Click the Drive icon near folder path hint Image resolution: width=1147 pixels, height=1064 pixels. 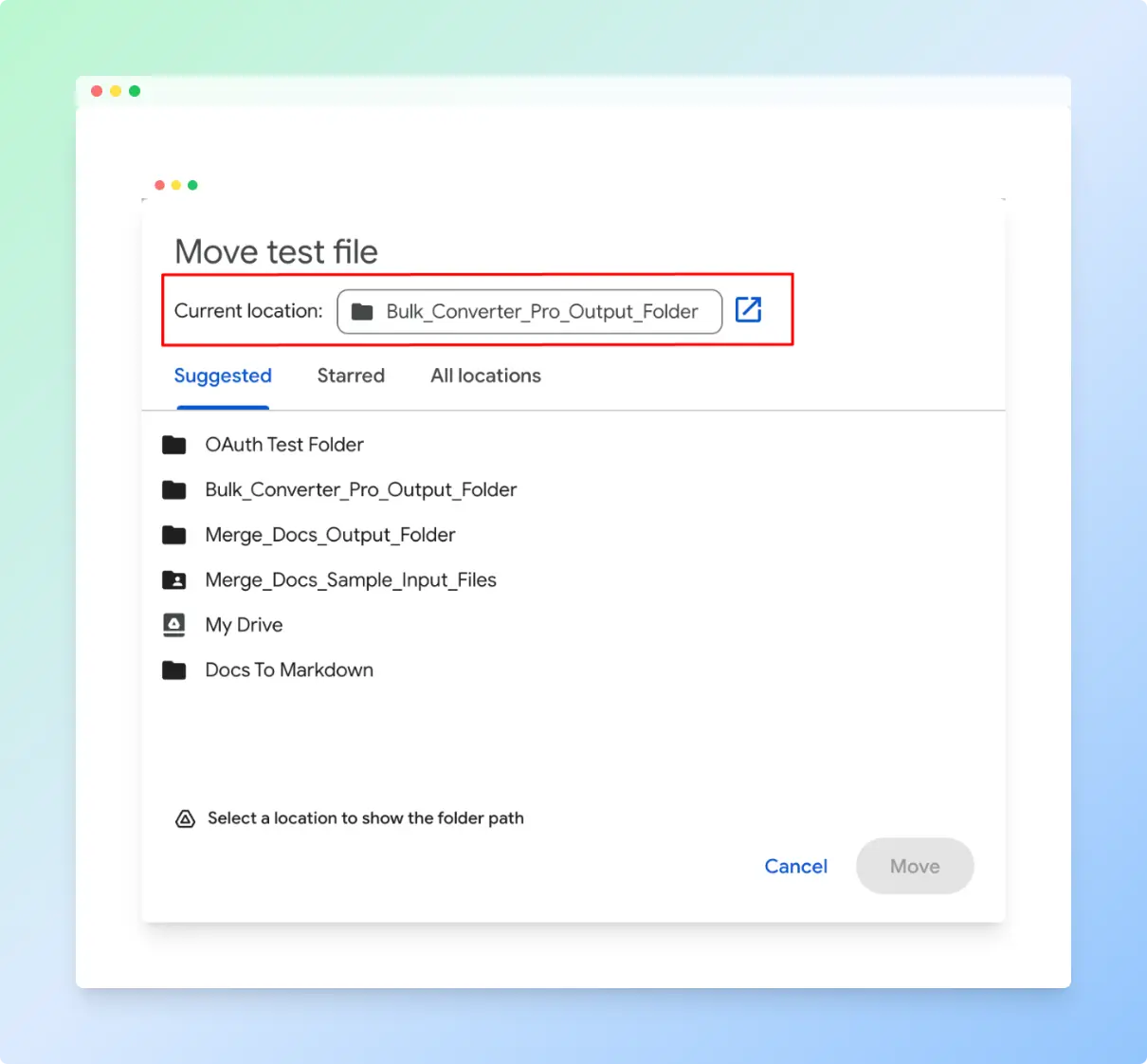coord(186,818)
